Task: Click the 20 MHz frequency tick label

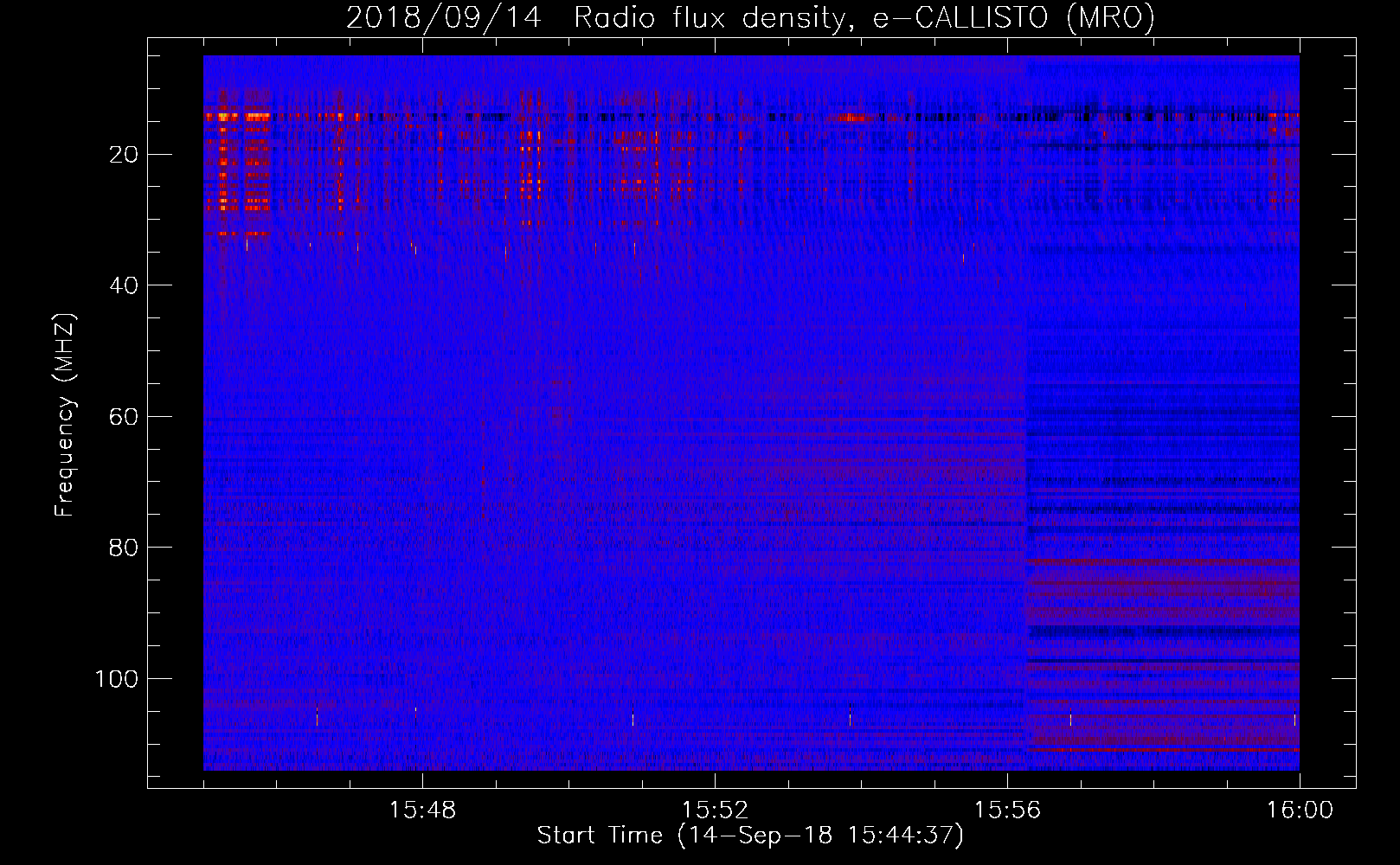Action: [x=124, y=155]
